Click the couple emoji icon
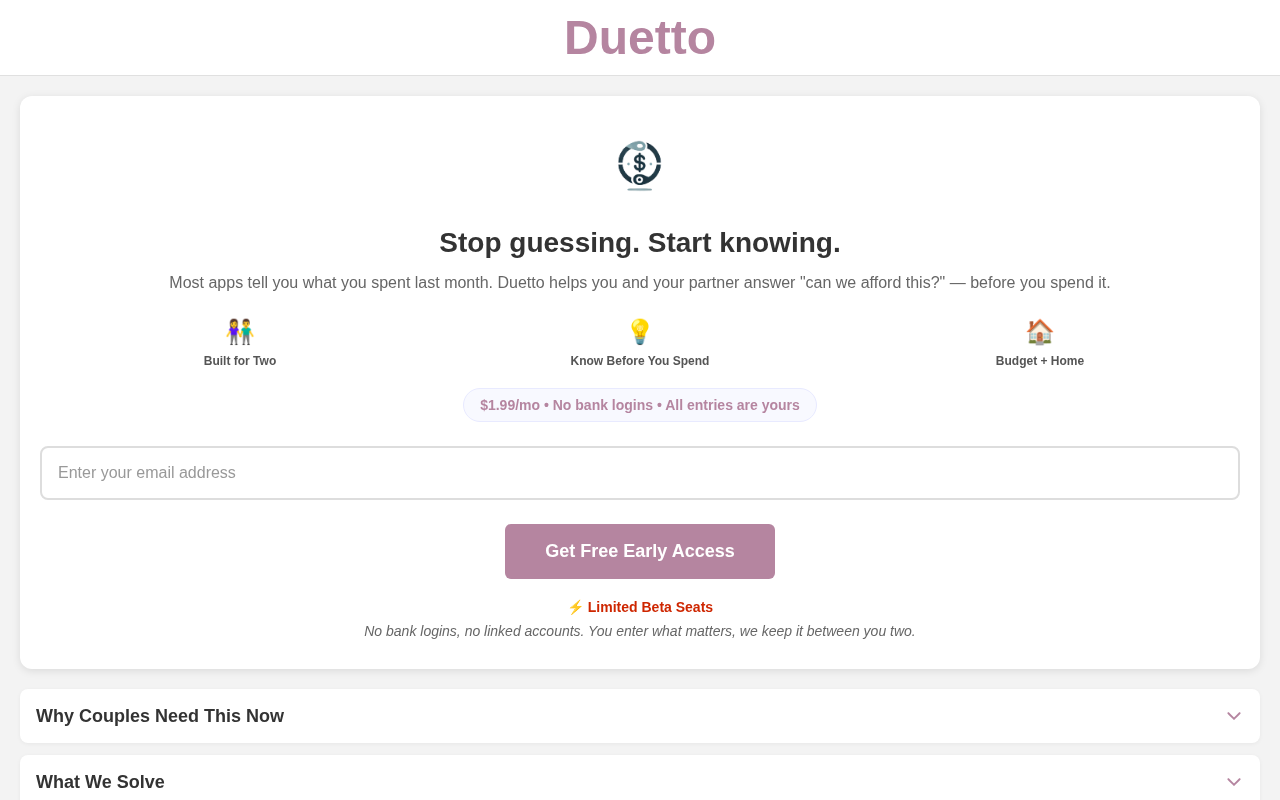The width and height of the screenshot is (1280, 800). (240, 332)
